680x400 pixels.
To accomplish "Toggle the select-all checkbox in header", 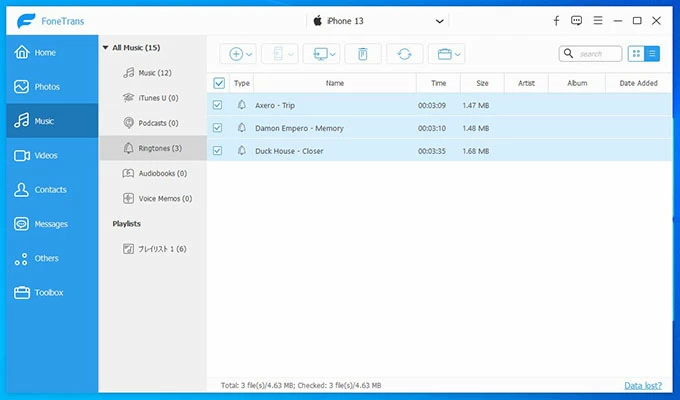I will coord(219,83).
